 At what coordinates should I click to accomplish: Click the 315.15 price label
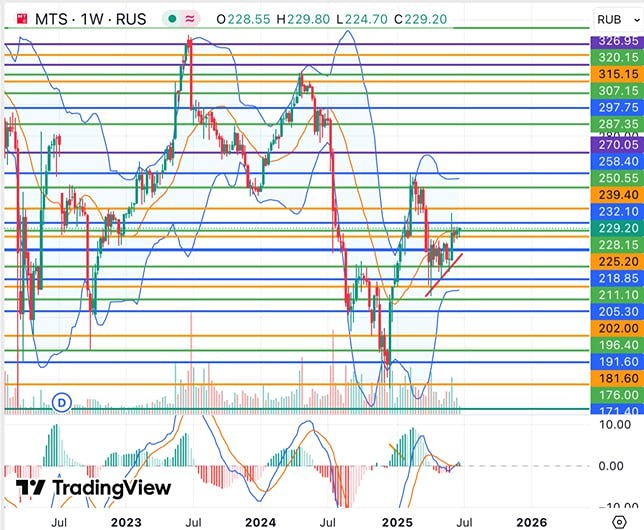[617, 74]
